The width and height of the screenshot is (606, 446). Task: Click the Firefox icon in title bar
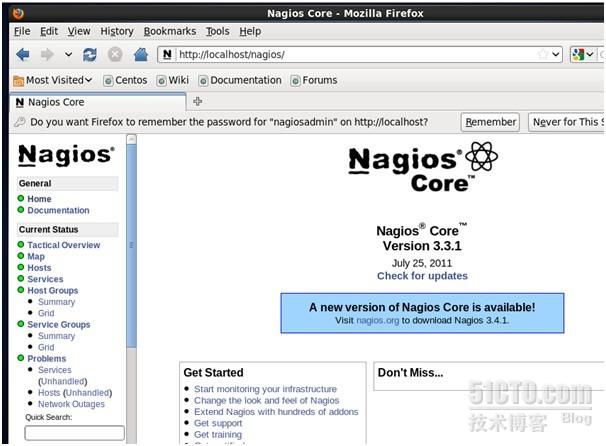click(18, 14)
